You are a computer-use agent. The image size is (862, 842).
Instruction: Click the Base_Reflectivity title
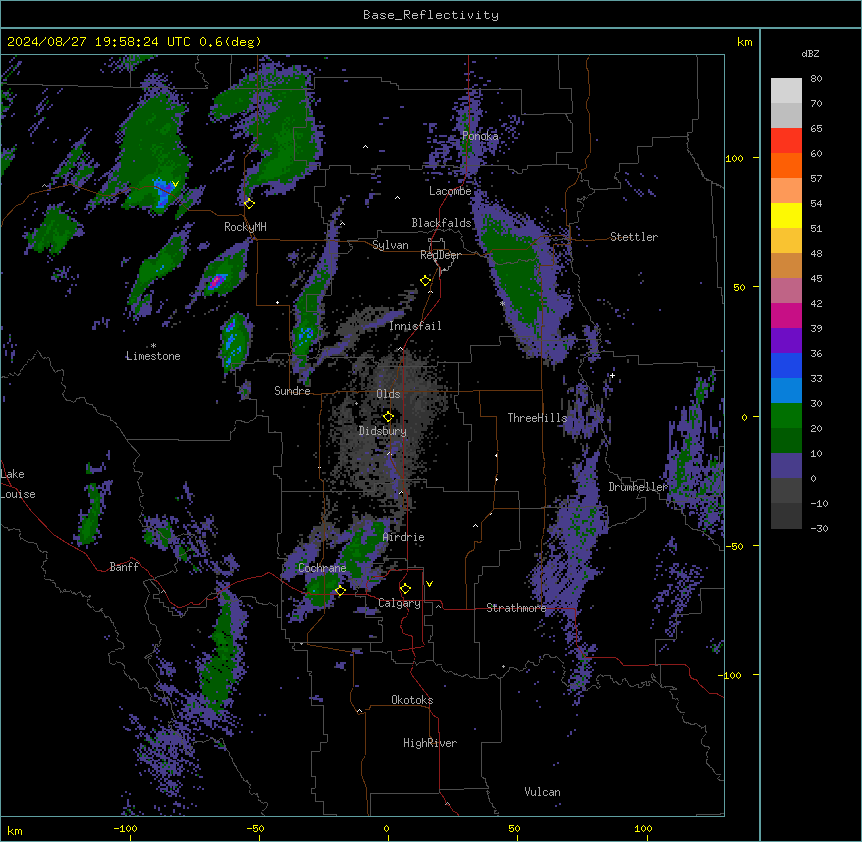click(431, 15)
